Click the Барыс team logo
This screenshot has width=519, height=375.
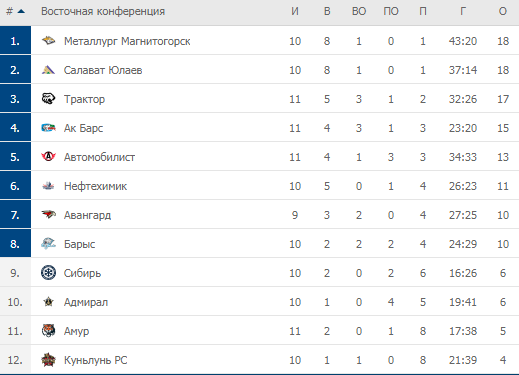48,244
